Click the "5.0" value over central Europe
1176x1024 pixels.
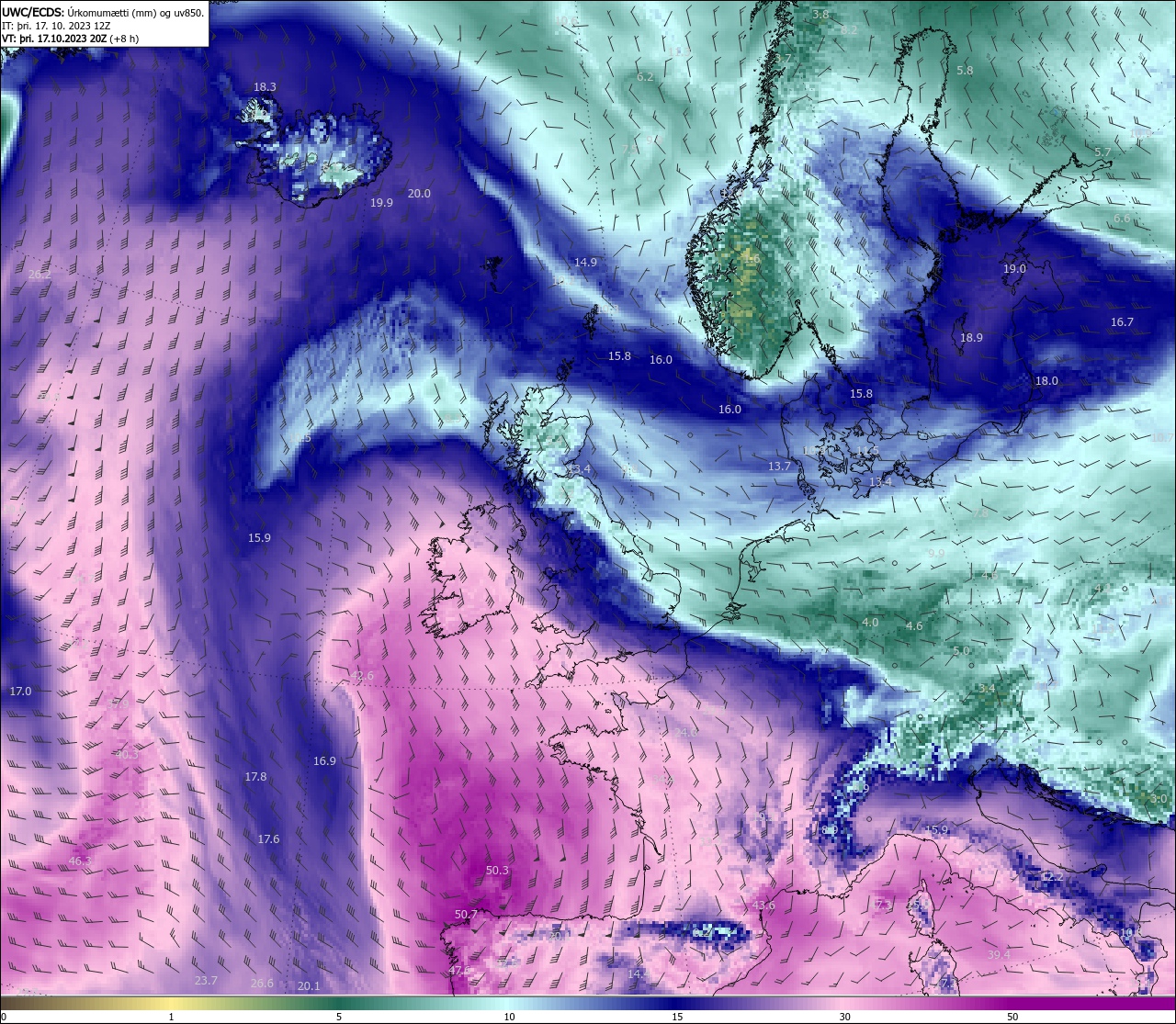pos(961,651)
